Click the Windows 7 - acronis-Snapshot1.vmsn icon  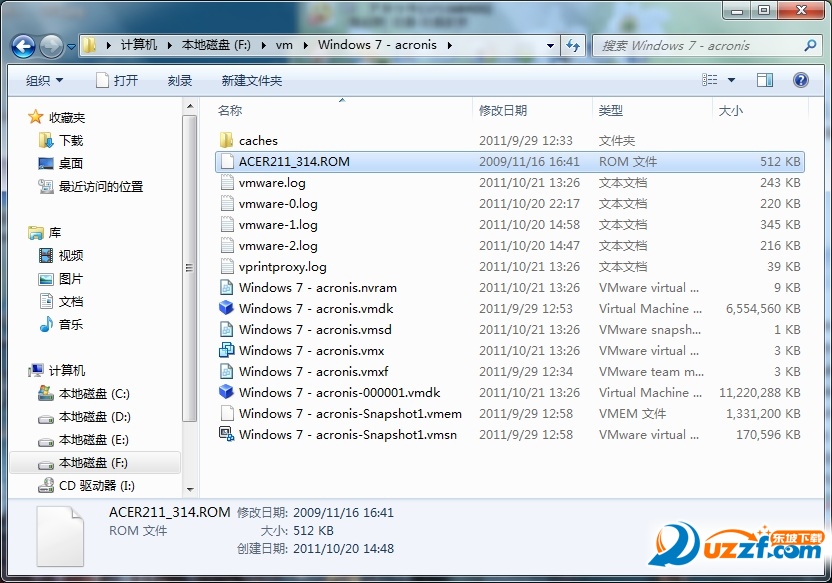point(227,435)
